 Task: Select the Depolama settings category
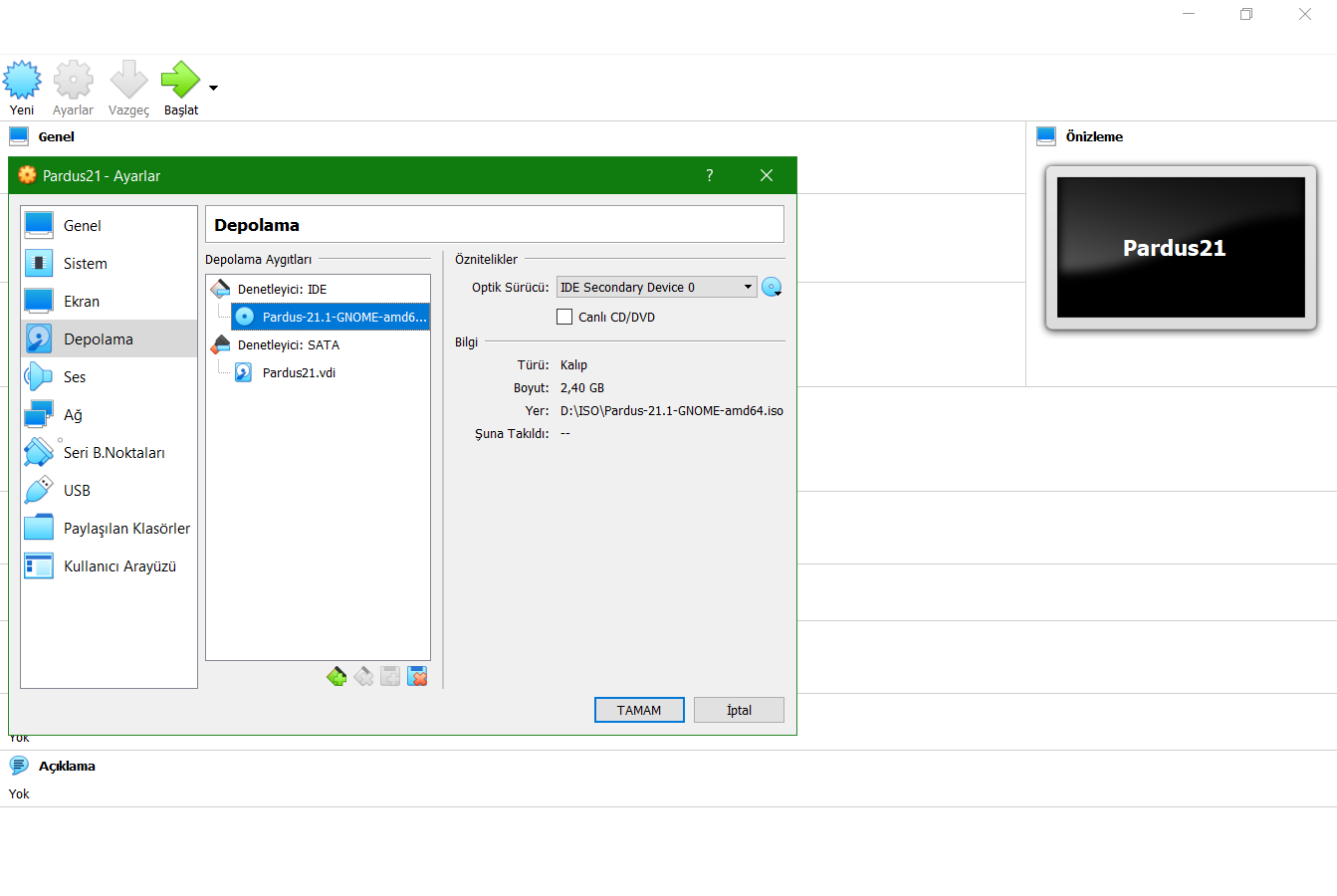point(110,339)
